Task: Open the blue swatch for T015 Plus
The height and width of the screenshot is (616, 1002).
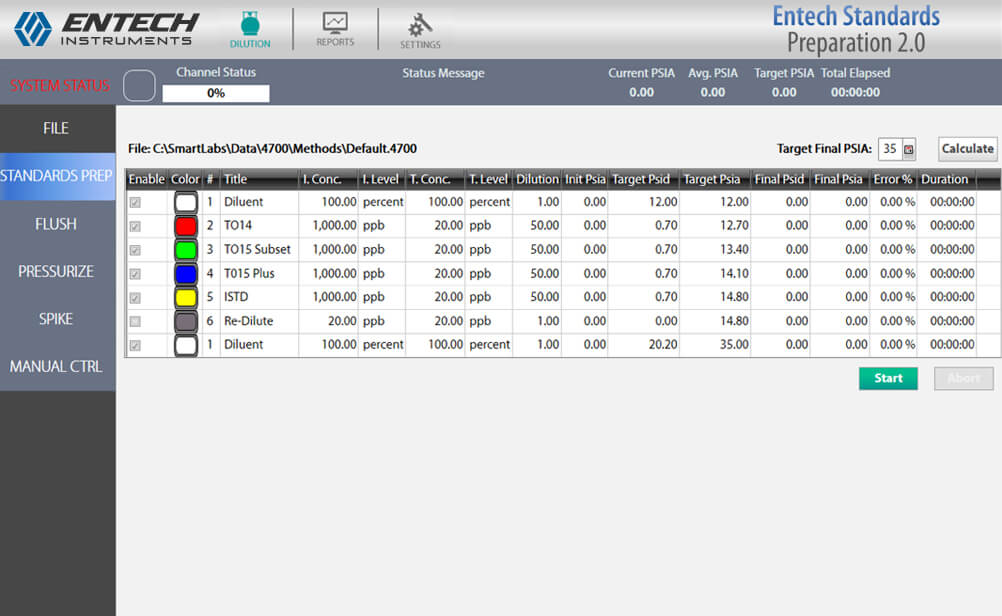Action: [186, 274]
